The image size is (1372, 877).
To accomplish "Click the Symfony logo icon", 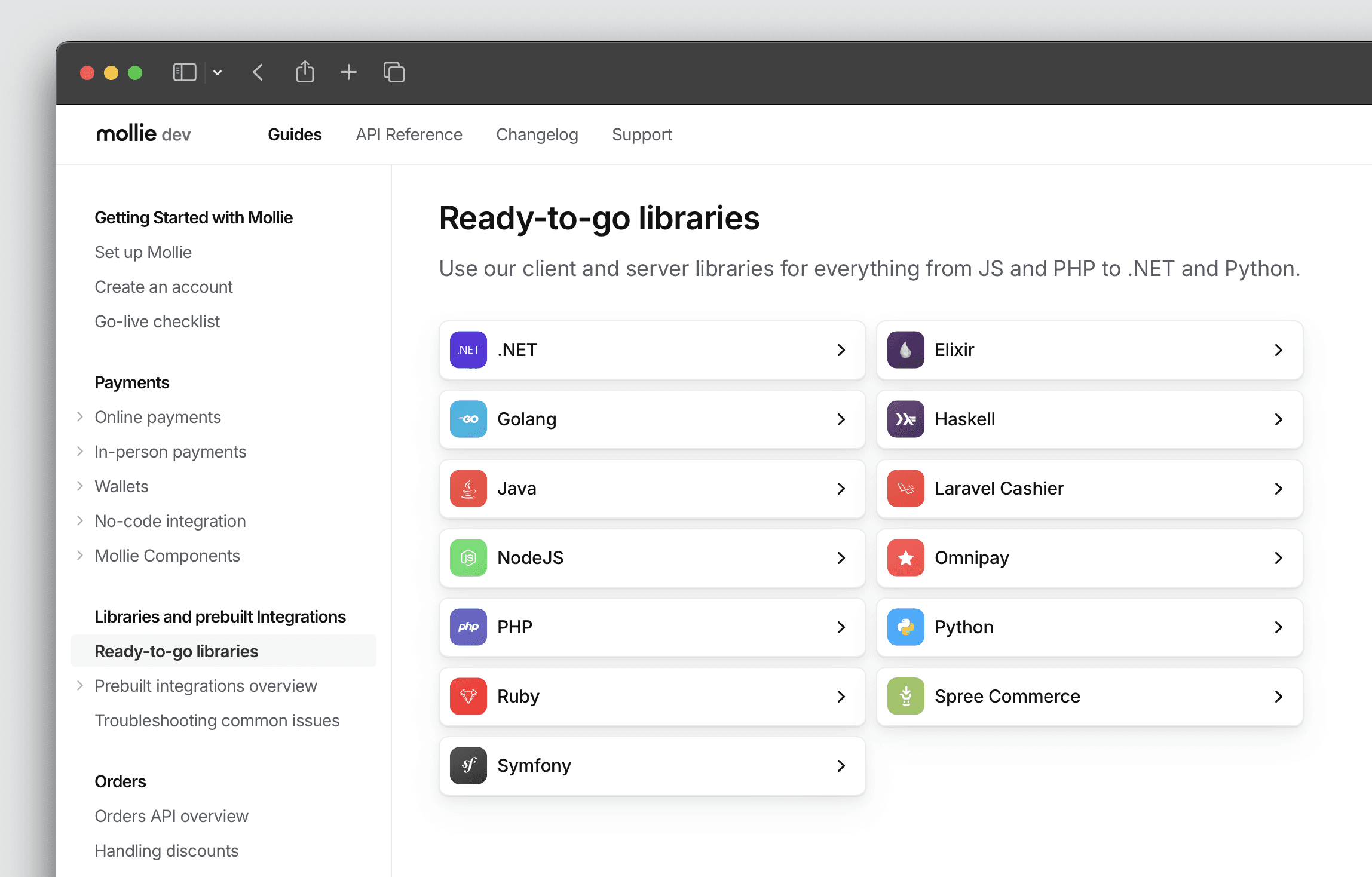I will (x=468, y=766).
